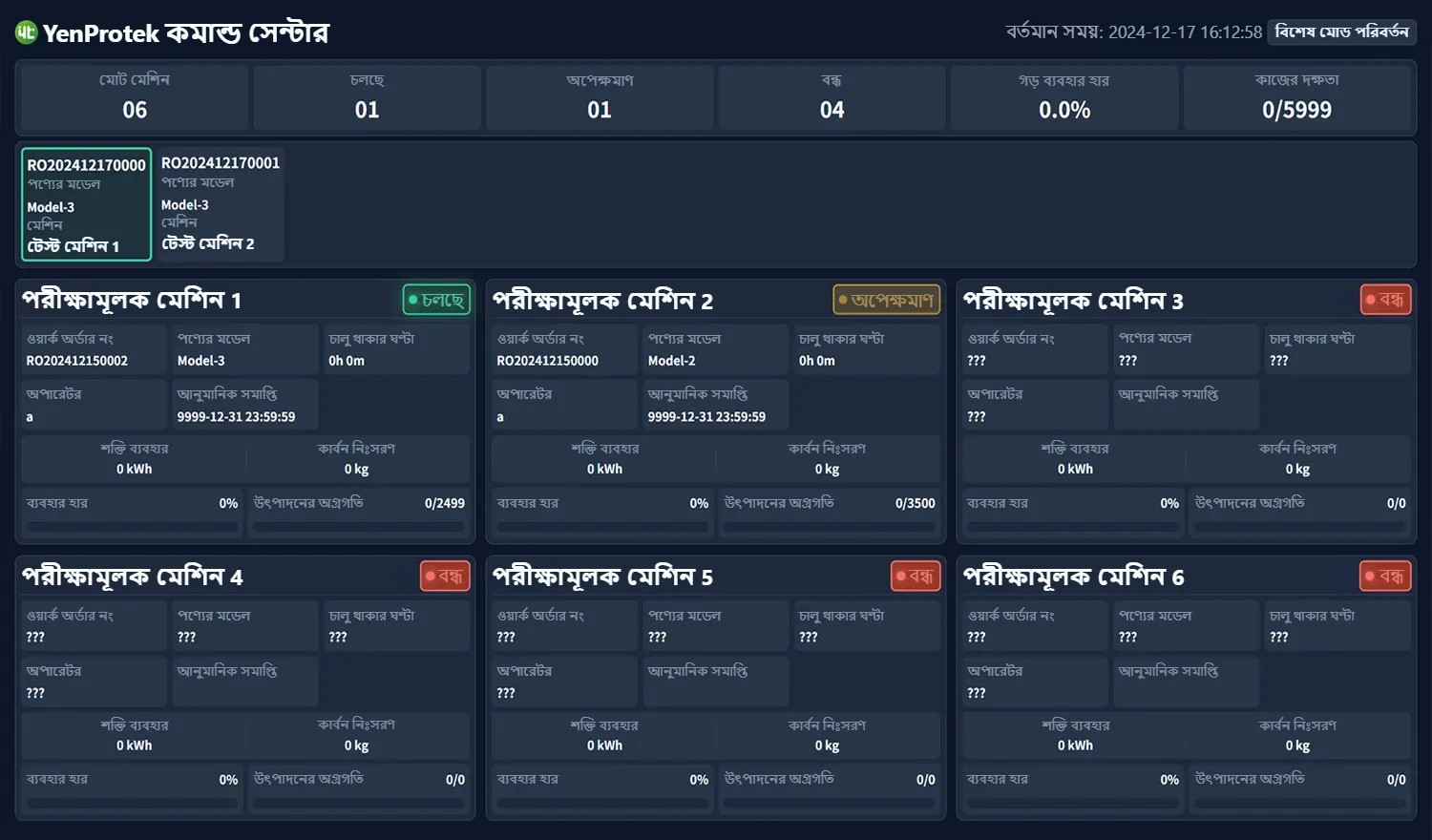
Task: Select work order card RO202412170000
Action: click(x=87, y=204)
